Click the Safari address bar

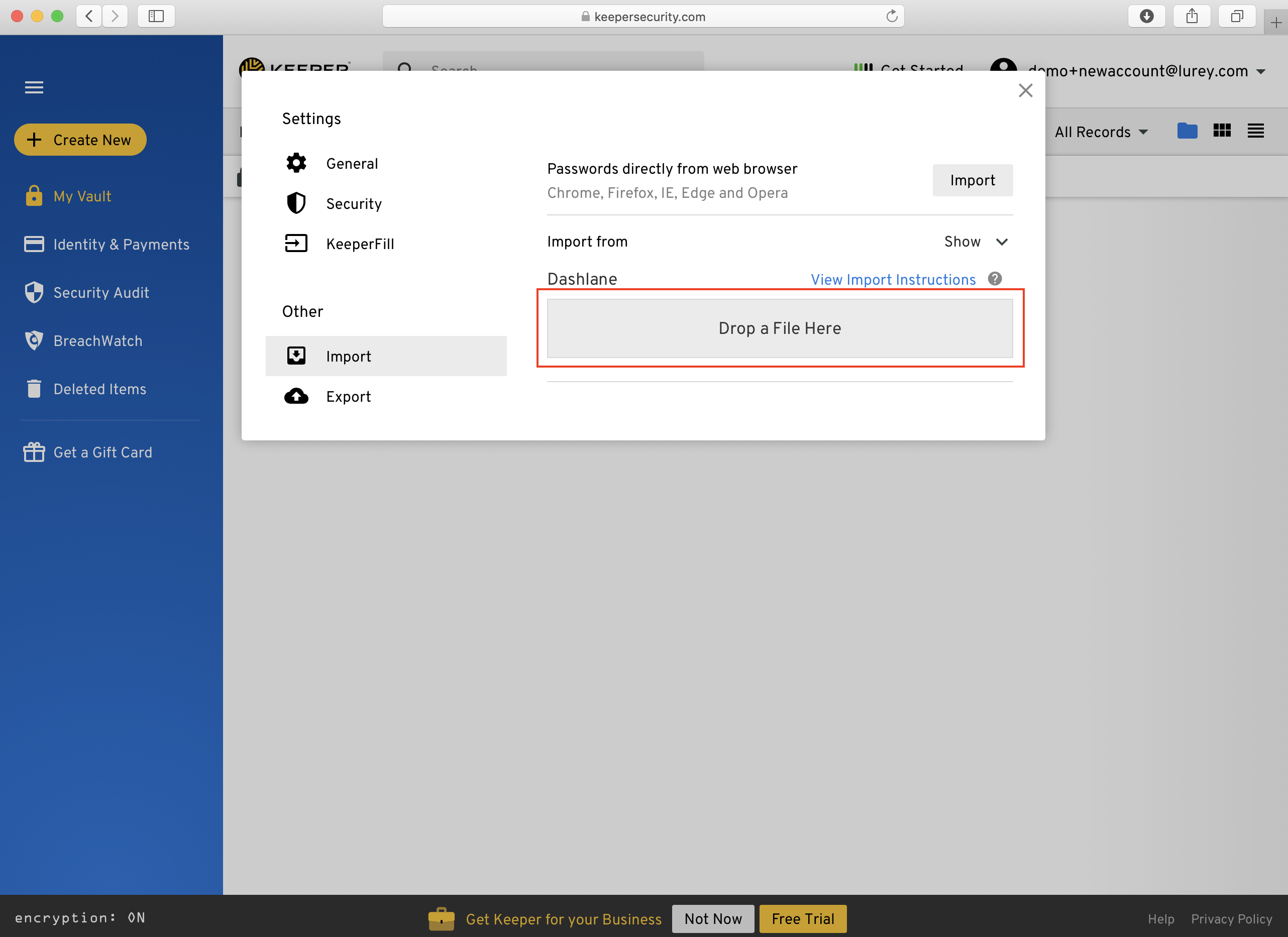643,17
